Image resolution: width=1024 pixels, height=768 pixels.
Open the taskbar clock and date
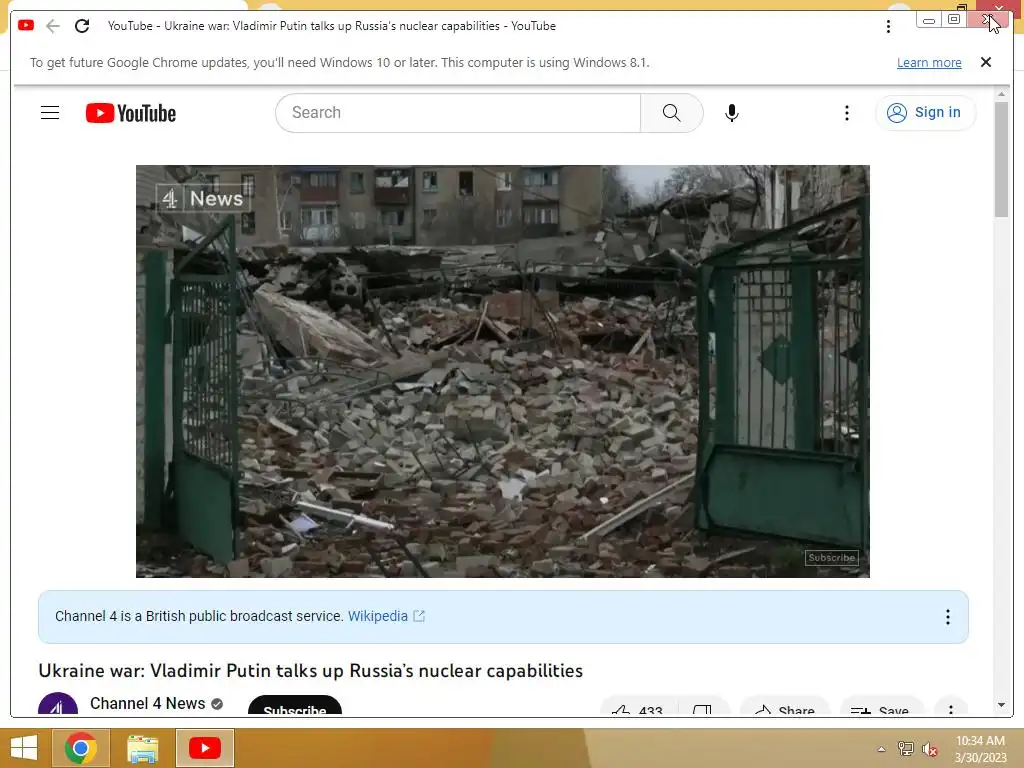980,749
